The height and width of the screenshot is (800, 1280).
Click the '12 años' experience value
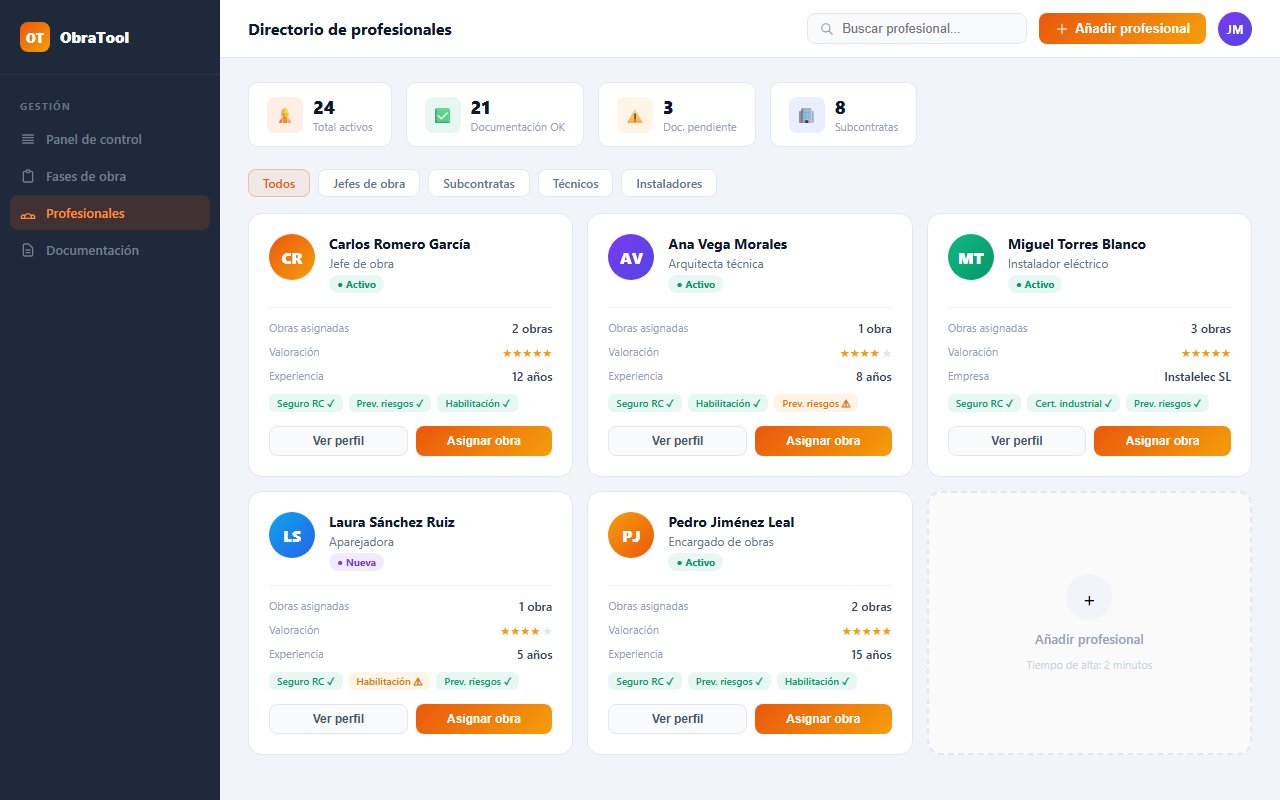pyautogui.click(x=532, y=377)
